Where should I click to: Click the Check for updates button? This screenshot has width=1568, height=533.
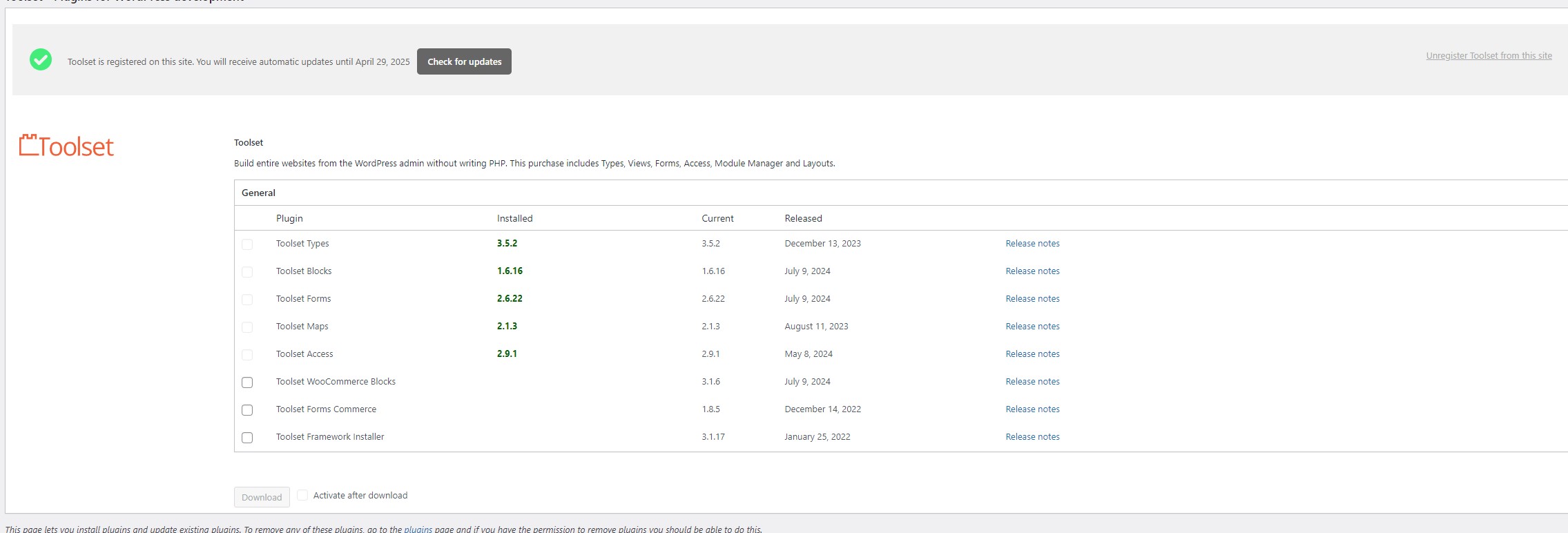pos(464,61)
